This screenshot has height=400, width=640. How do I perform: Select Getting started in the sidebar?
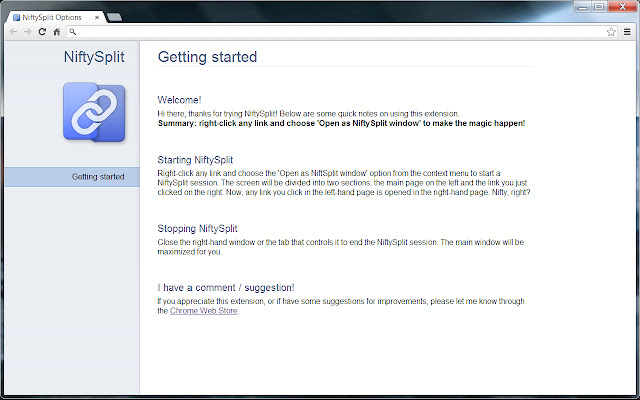pos(72,177)
